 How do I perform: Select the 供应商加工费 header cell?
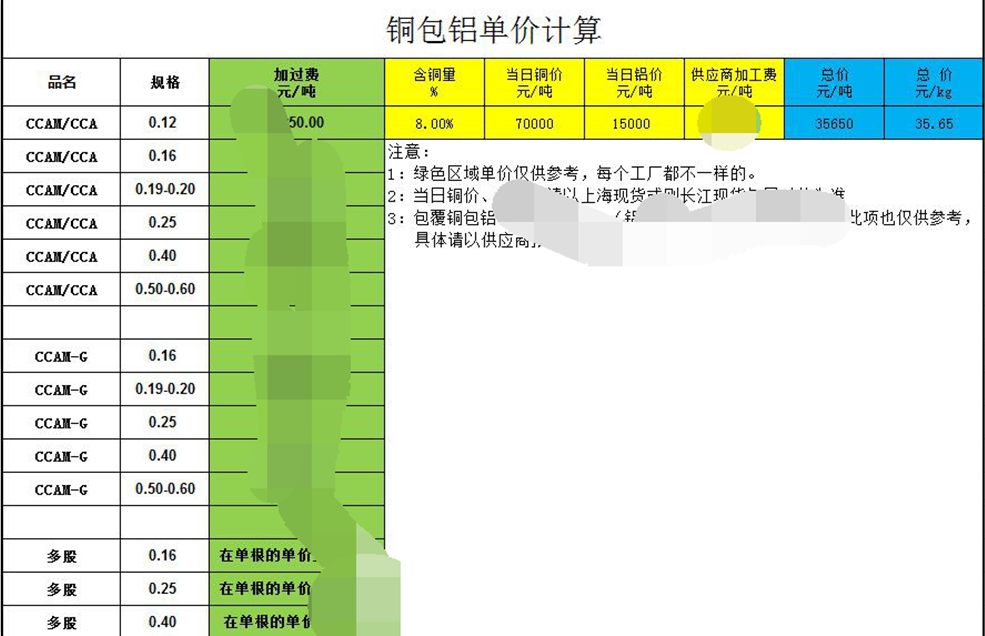[x=735, y=82]
